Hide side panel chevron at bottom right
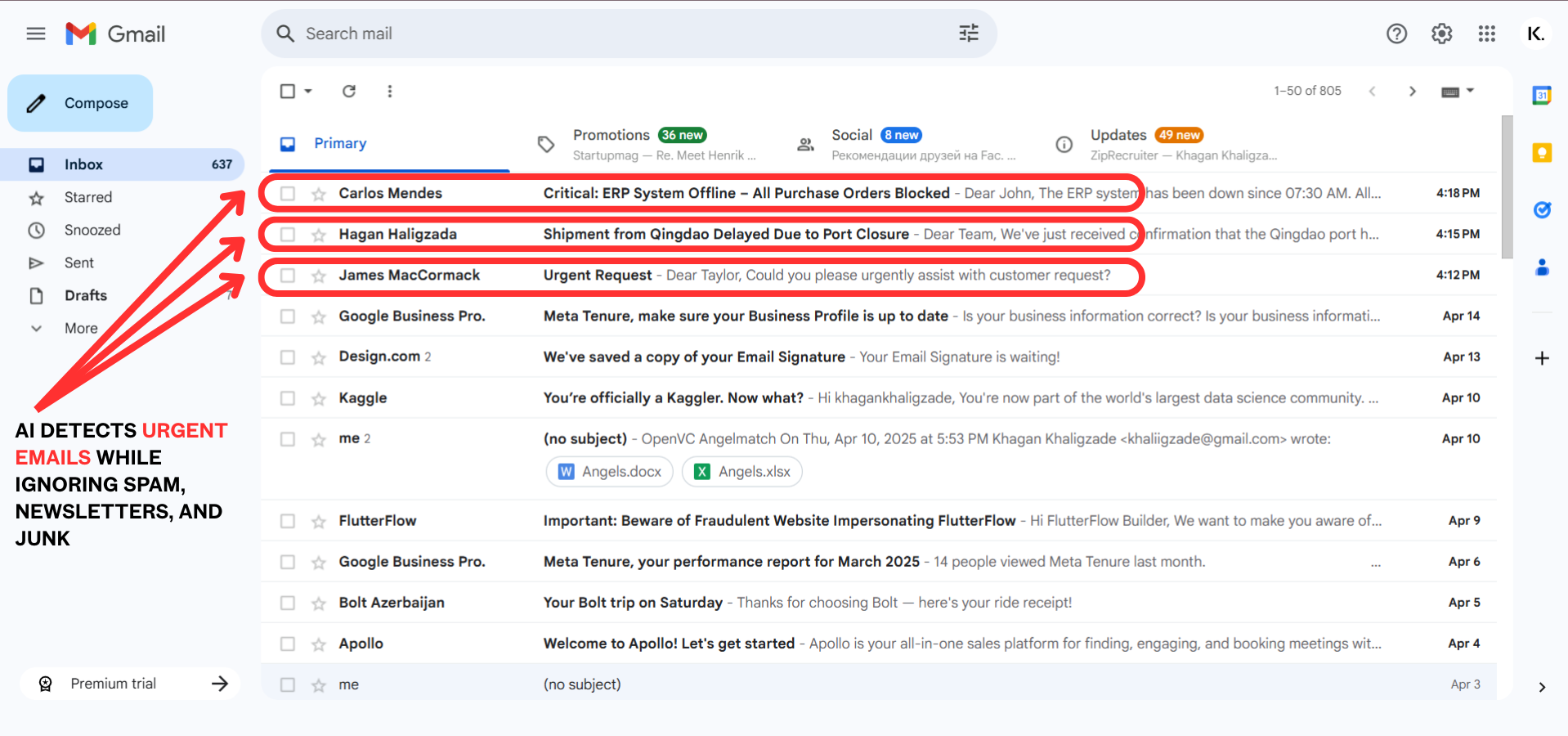Image resolution: width=1568 pixels, height=736 pixels. point(1542,688)
